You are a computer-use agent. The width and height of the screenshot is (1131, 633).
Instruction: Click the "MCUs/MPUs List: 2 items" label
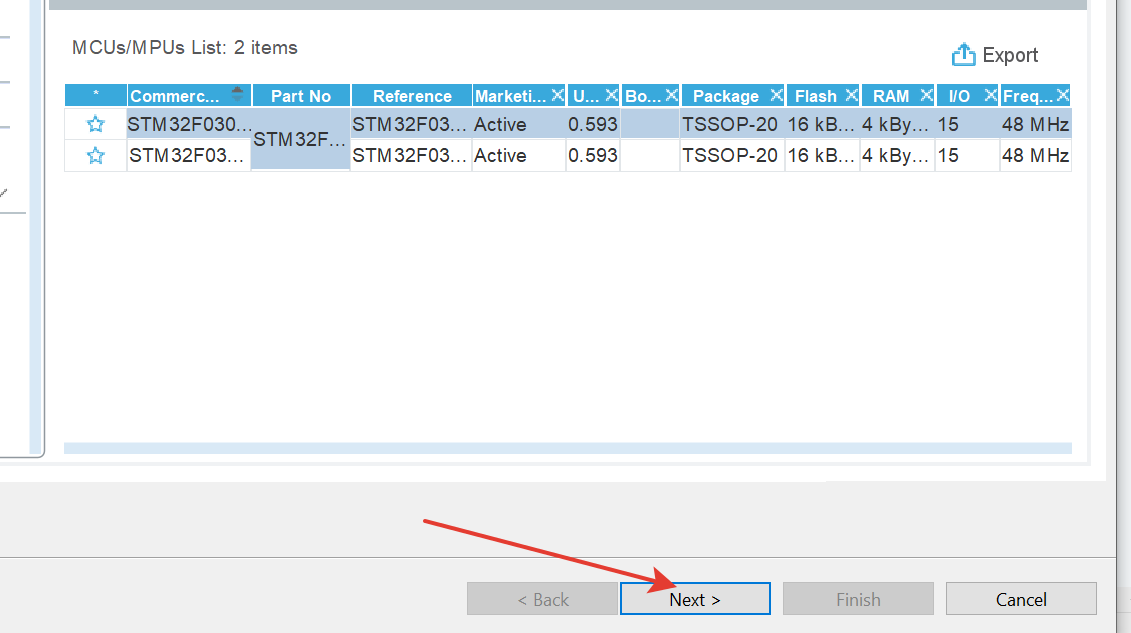point(185,48)
